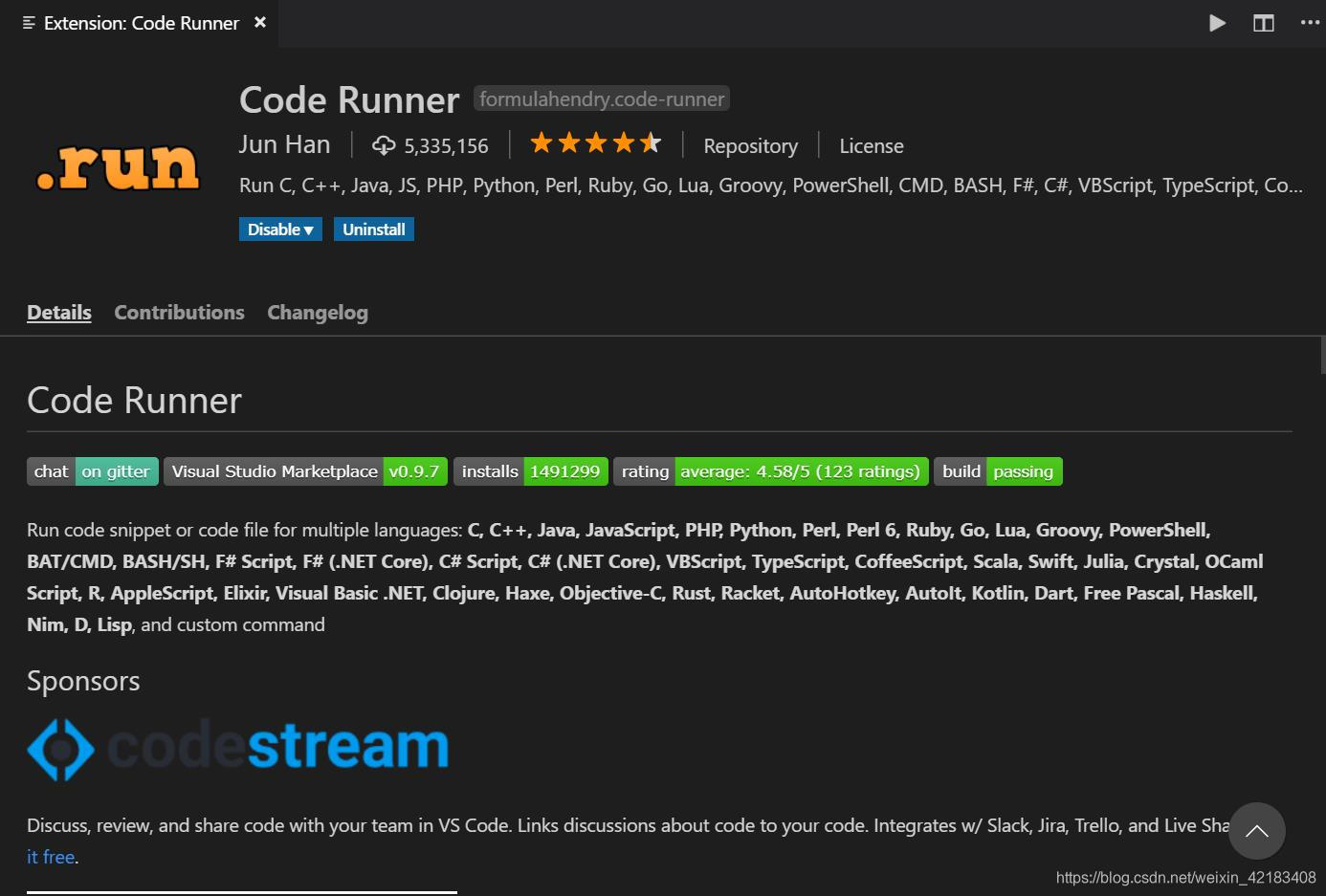This screenshot has height=896, width=1326.
Task: Open the More Actions ellipsis menu
Action: pos(1310,23)
